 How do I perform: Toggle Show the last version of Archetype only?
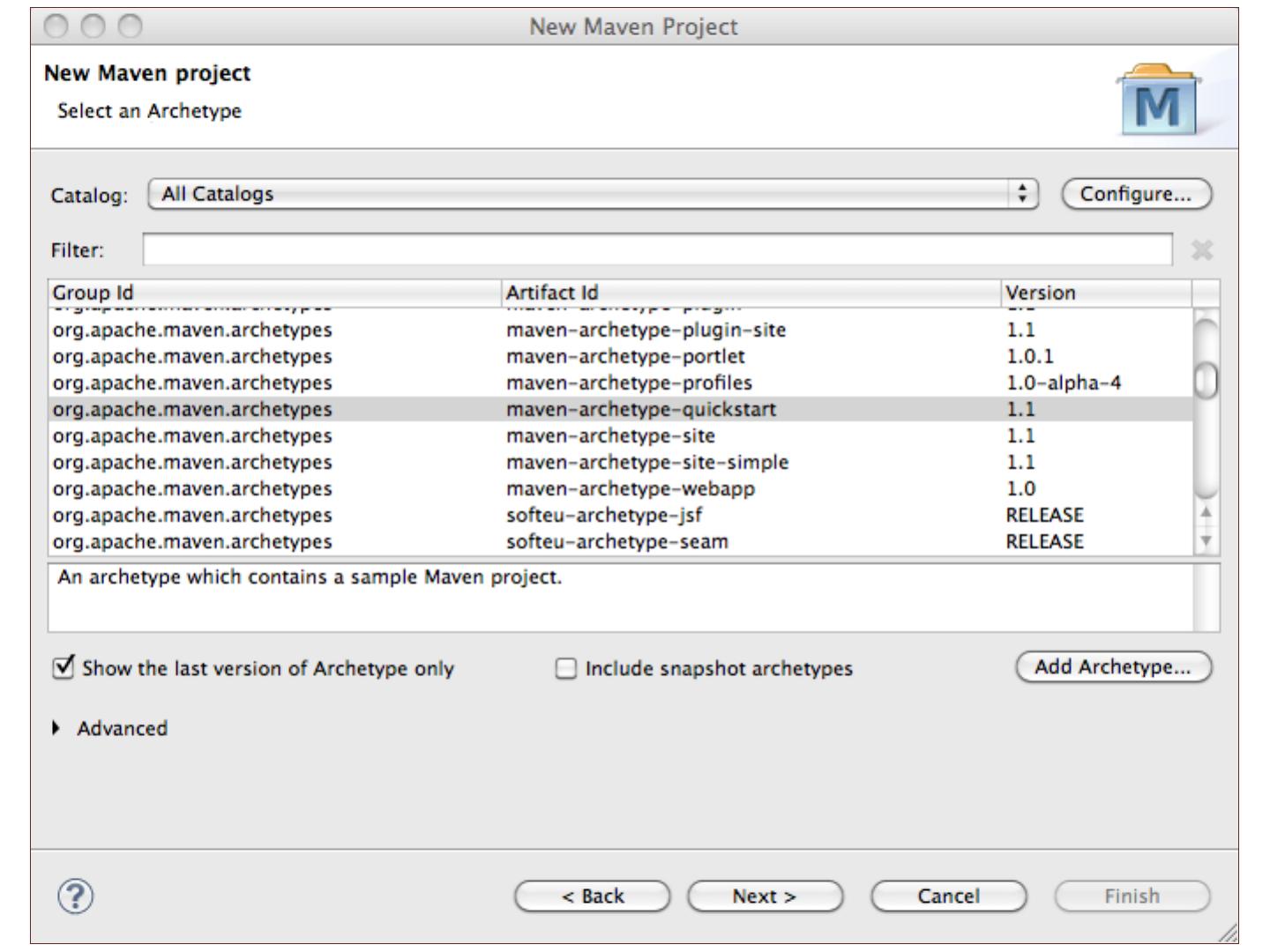[63, 668]
